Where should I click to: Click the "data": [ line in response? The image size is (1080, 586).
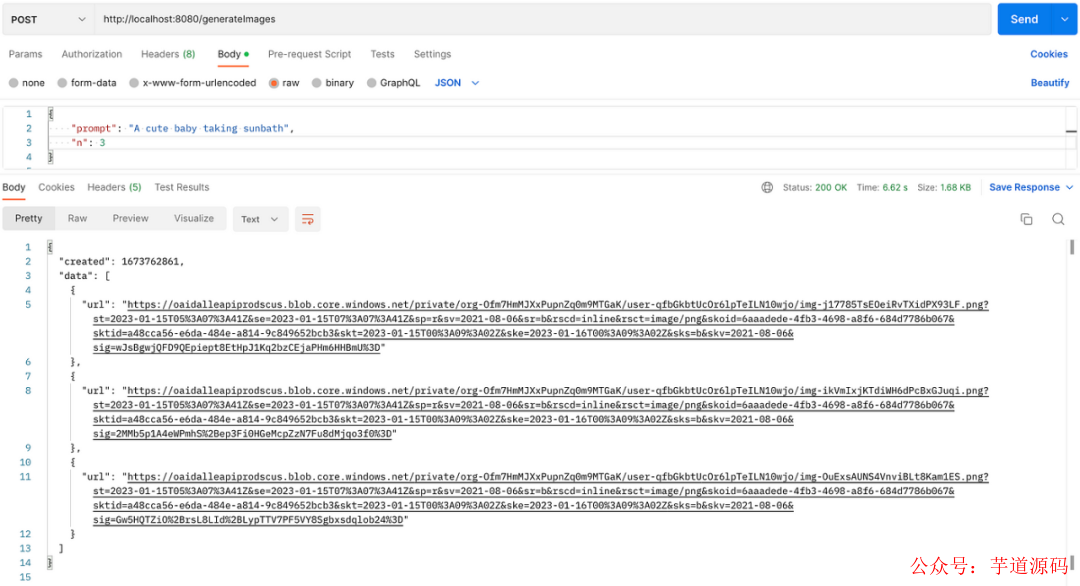85,275
